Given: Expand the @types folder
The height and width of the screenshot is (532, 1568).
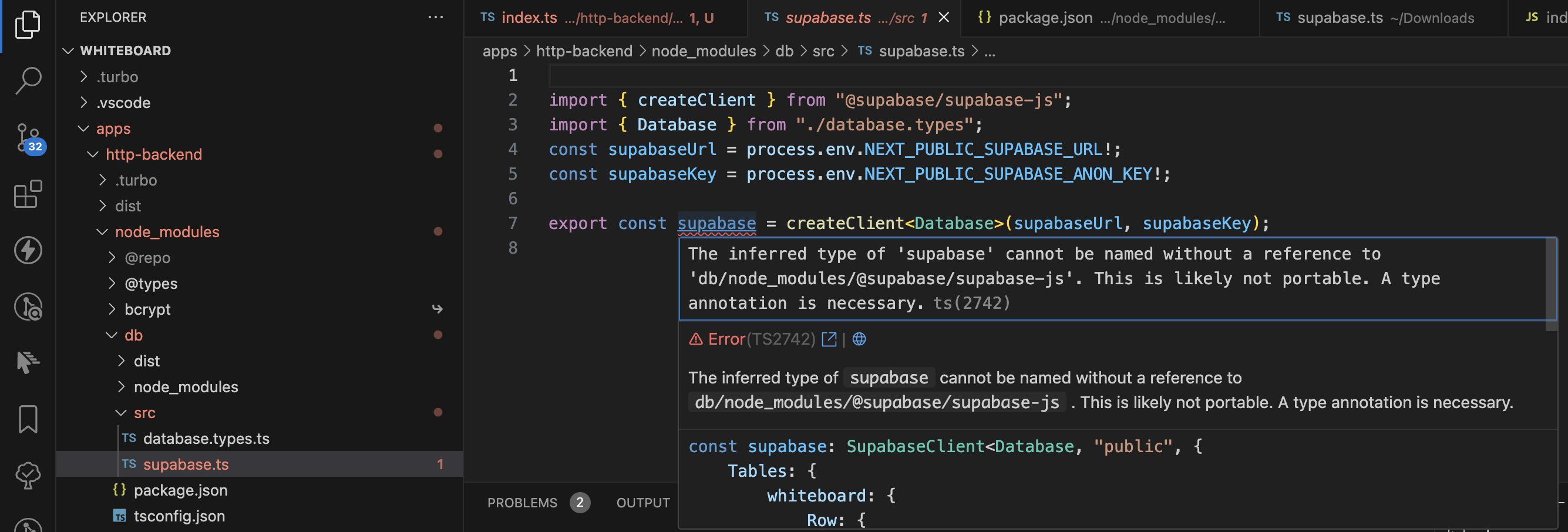Looking at the screenshot, I should coord(112,284).
